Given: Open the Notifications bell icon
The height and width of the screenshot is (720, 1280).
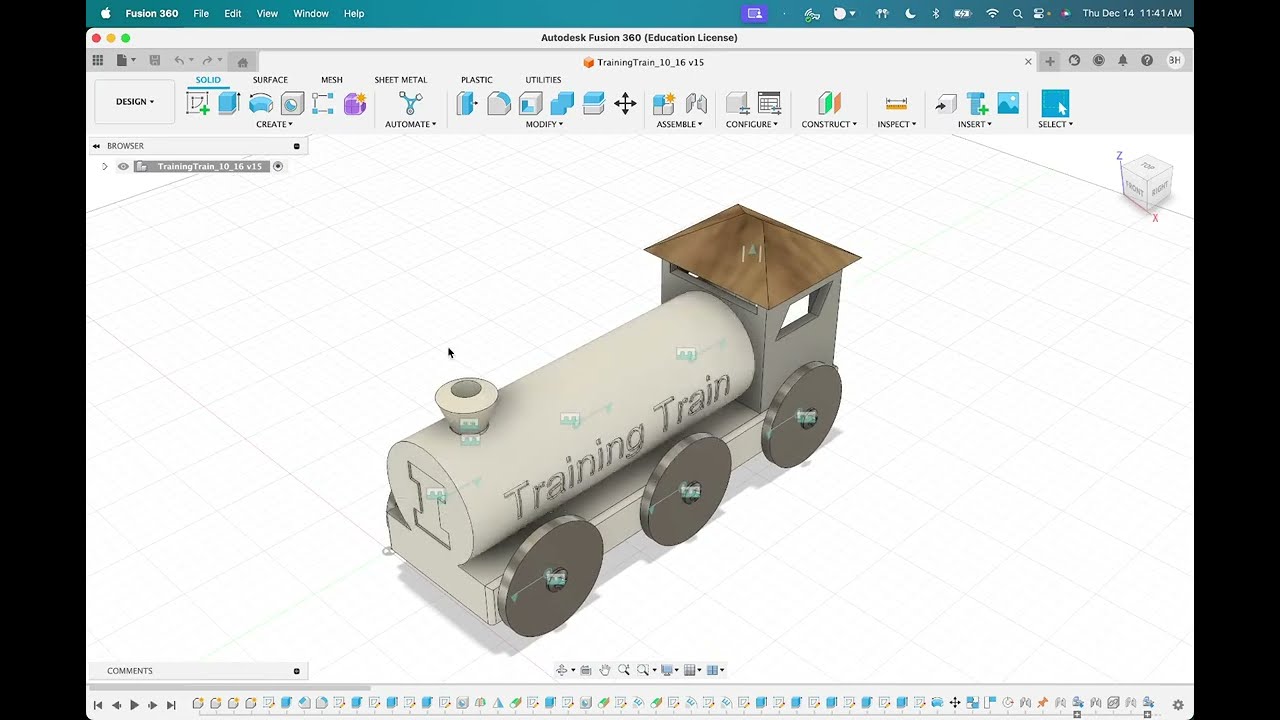Looking at the screenshot, I should tap(1122, 61).
